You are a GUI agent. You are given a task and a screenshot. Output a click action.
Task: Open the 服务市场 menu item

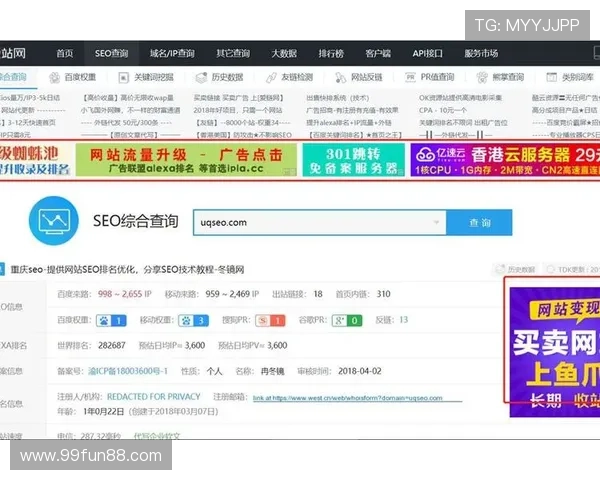(481, 54)
